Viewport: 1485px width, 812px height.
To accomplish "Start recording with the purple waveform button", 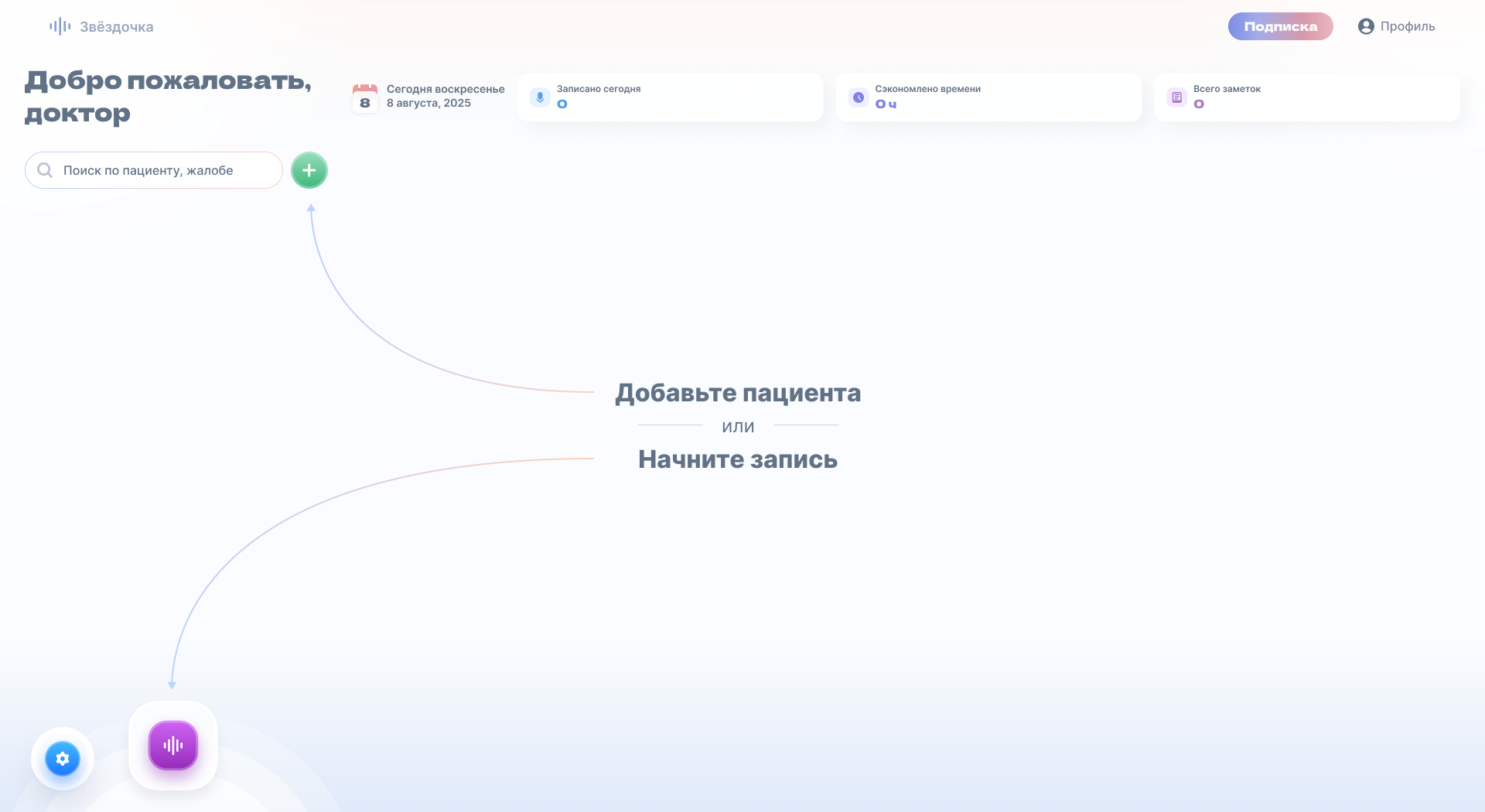I will click(x=173, y=745).
